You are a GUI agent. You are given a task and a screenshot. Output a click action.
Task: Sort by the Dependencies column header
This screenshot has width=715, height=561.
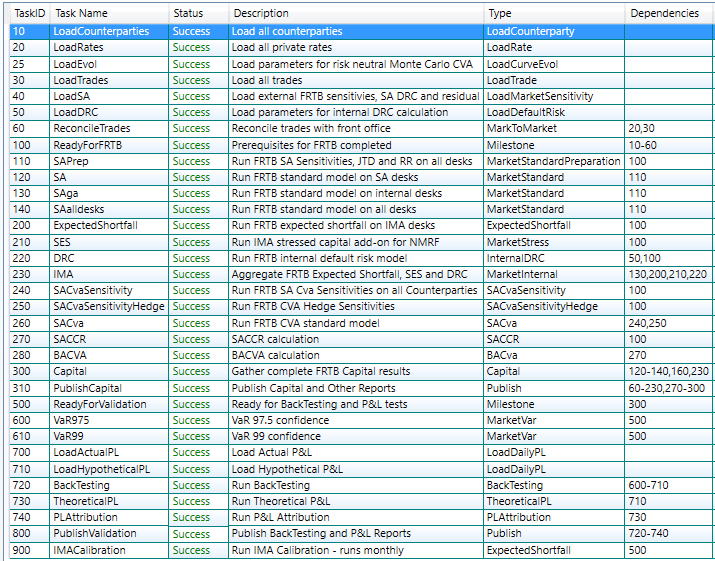click(668, 14)
